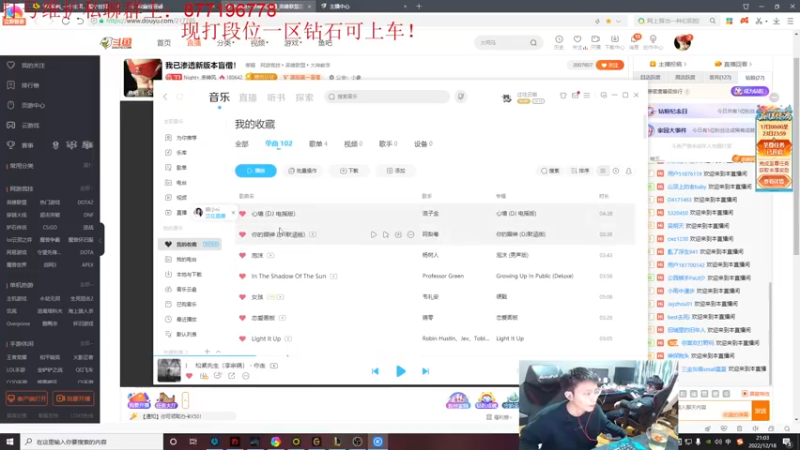Collapse playlist section with caret arrow
The width and height of the screenshot is (800, 450).
pos(218,352)
